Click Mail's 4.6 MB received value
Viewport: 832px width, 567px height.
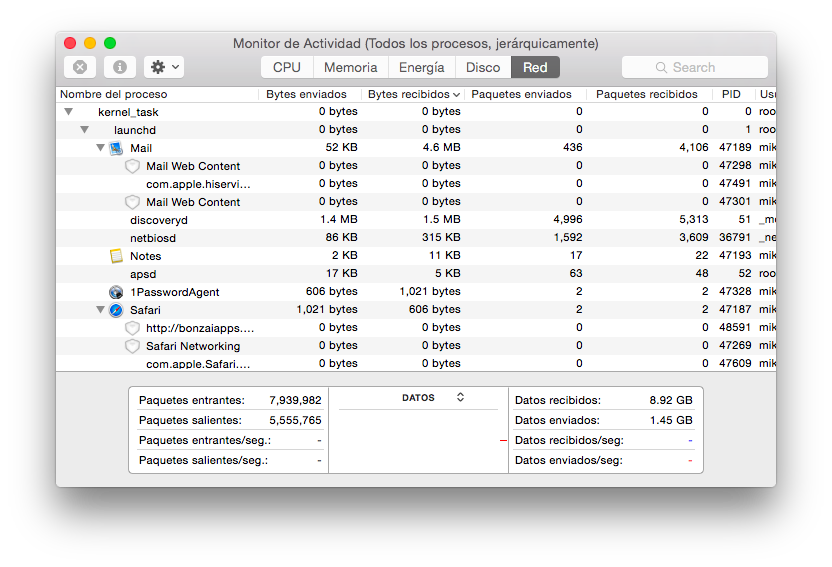441,147
